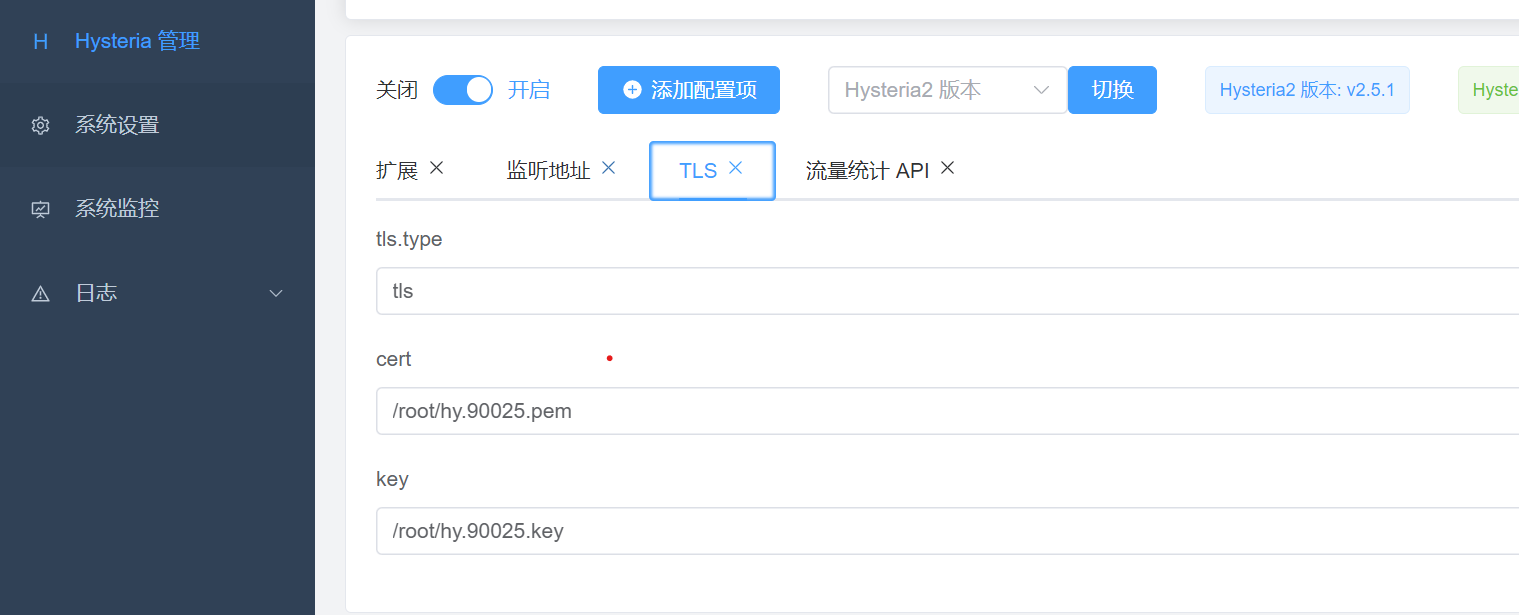Screen dimensions: 1519x615
Task: Click the 添加配置项 button
Action: 688,90
